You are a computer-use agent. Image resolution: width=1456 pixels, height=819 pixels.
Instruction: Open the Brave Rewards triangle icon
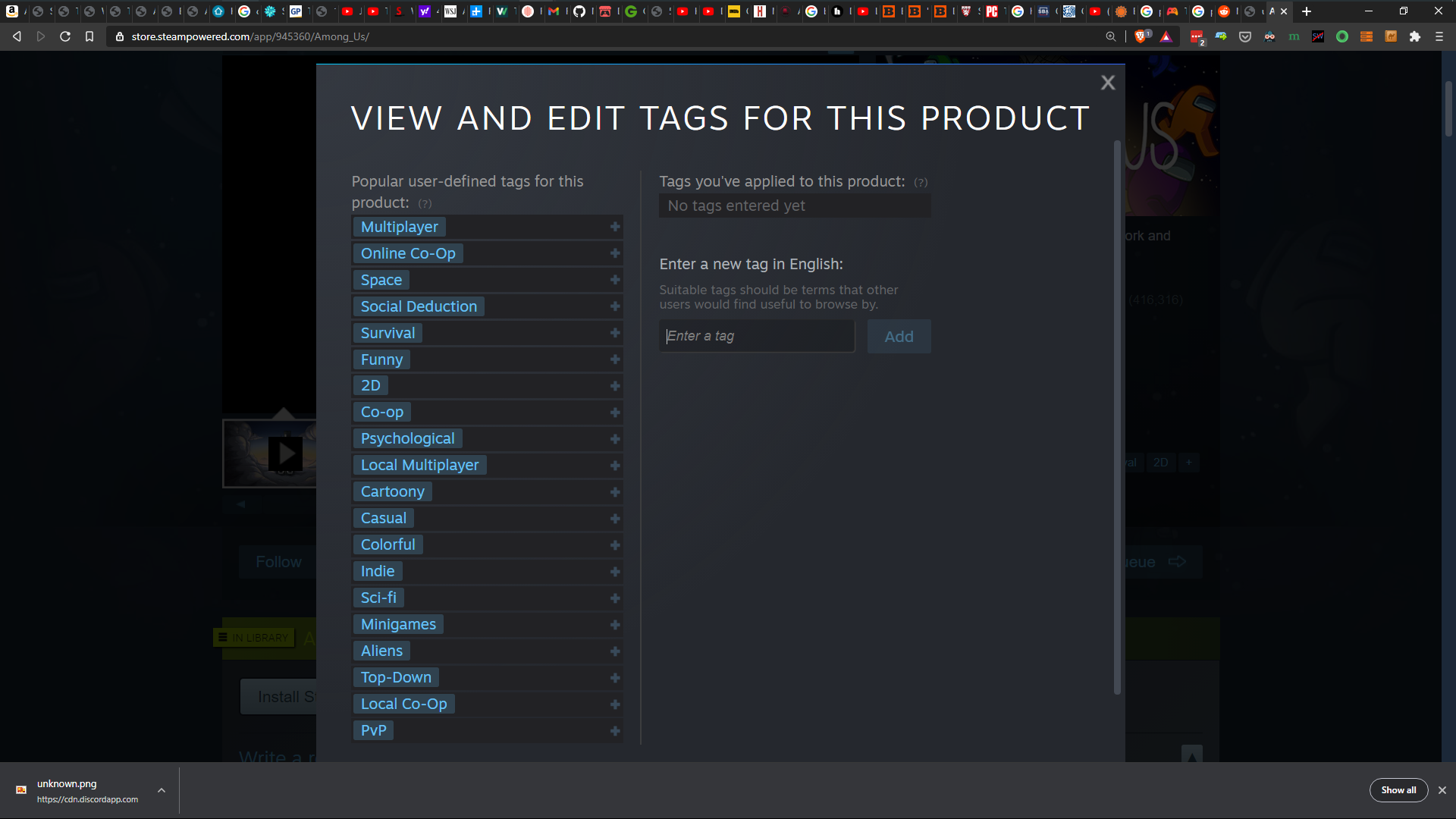point(1166,36)
